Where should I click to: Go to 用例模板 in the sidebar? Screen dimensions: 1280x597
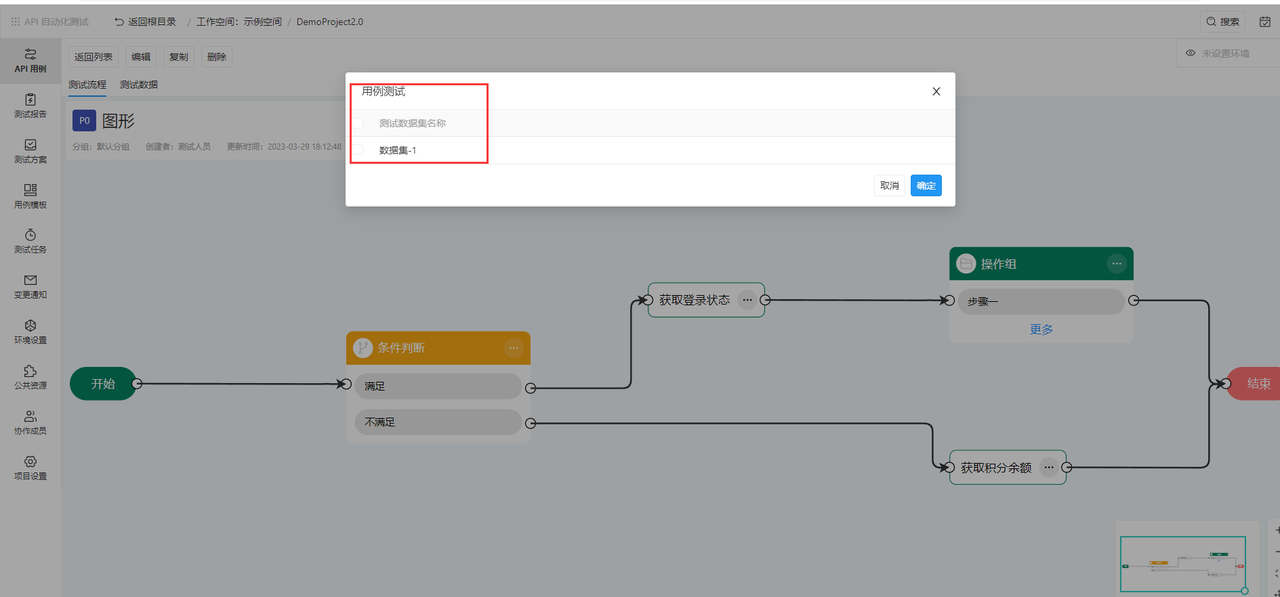click(30, 196)
